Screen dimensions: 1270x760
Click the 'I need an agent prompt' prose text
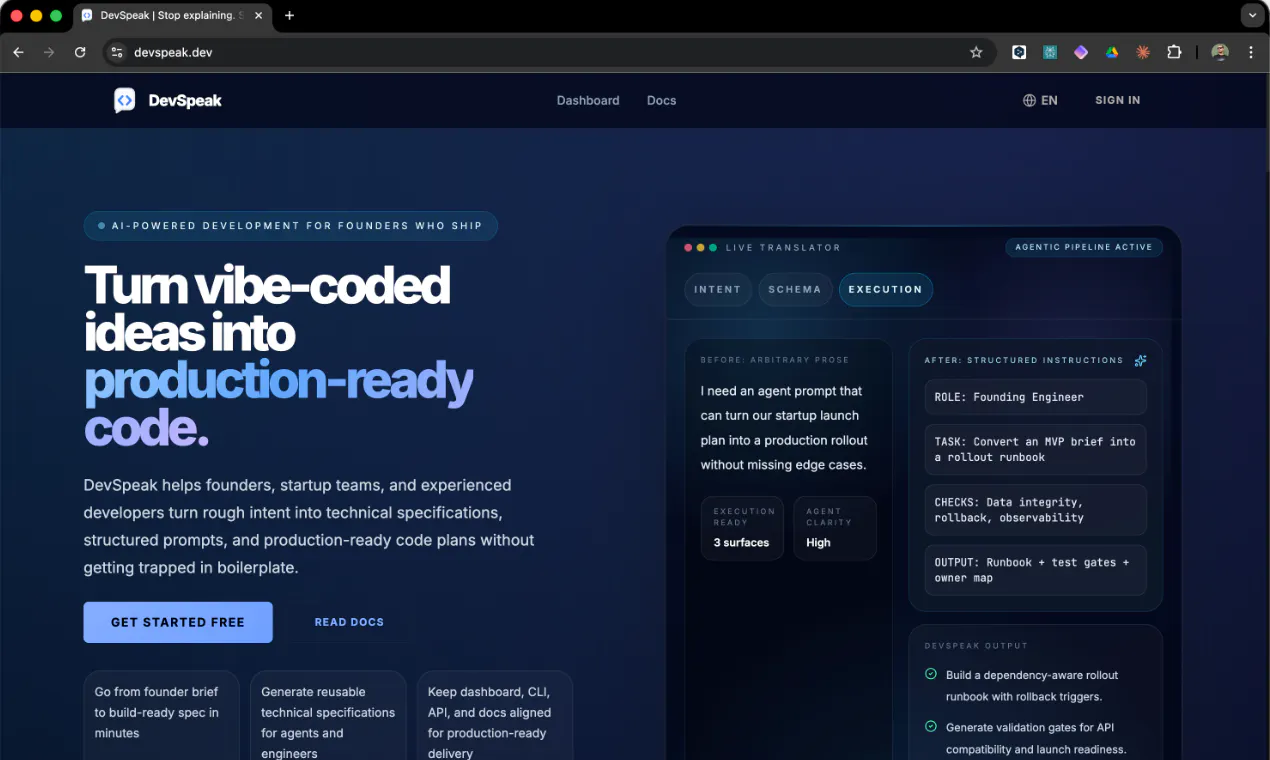pos(784,428)
